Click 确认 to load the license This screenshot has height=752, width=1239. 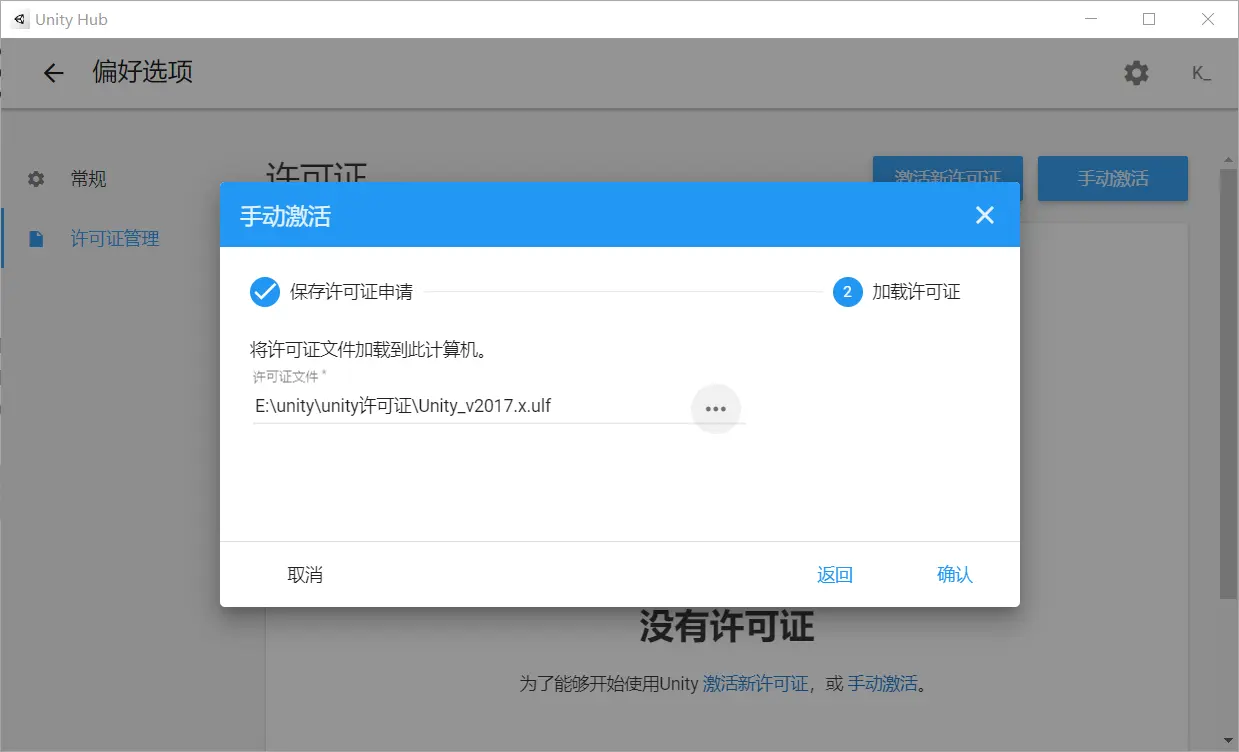pyautogui.click(x=955, y=575)
